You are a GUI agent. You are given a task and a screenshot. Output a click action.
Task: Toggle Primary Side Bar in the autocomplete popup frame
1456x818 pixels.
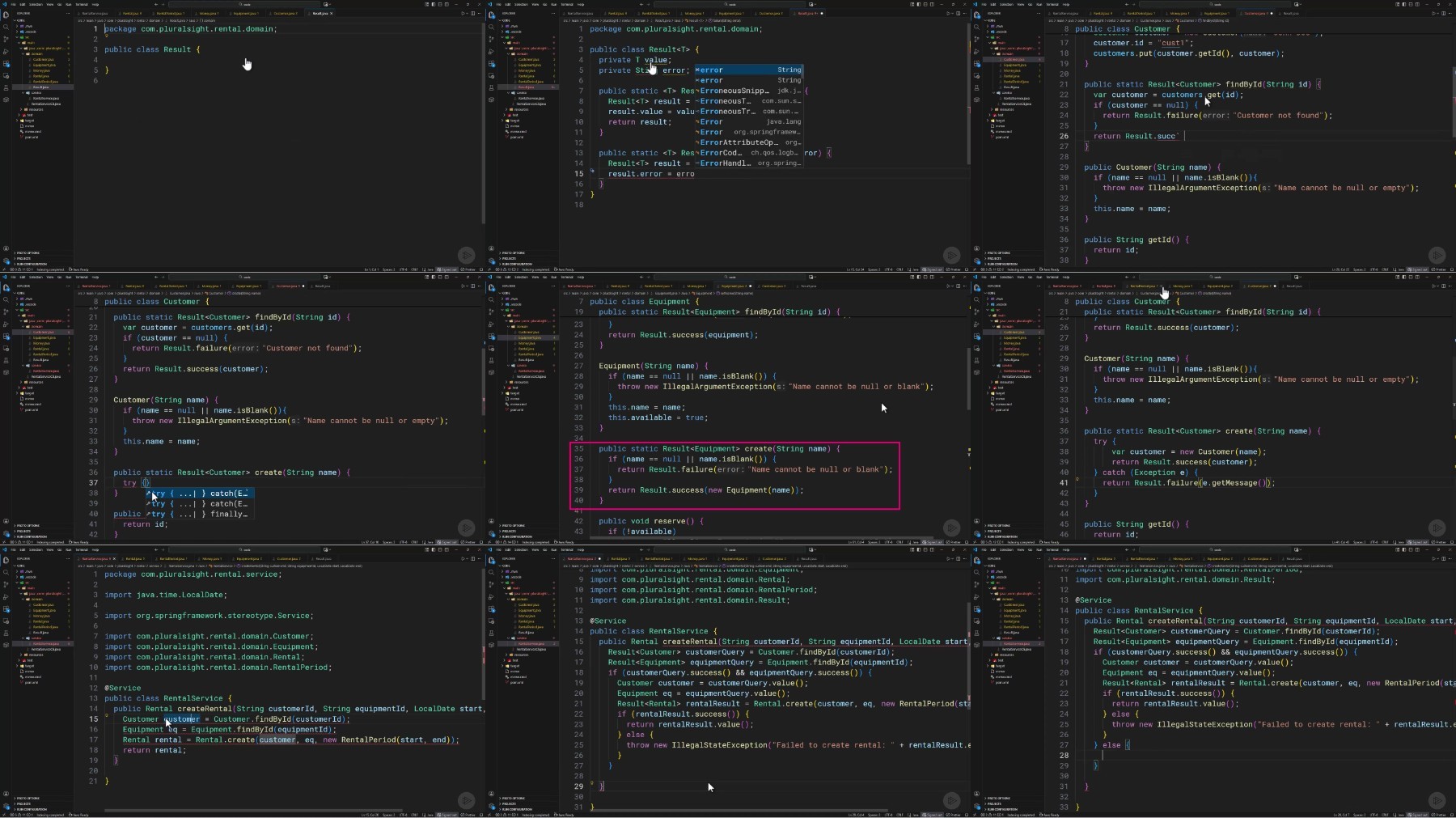click(919, 4)
